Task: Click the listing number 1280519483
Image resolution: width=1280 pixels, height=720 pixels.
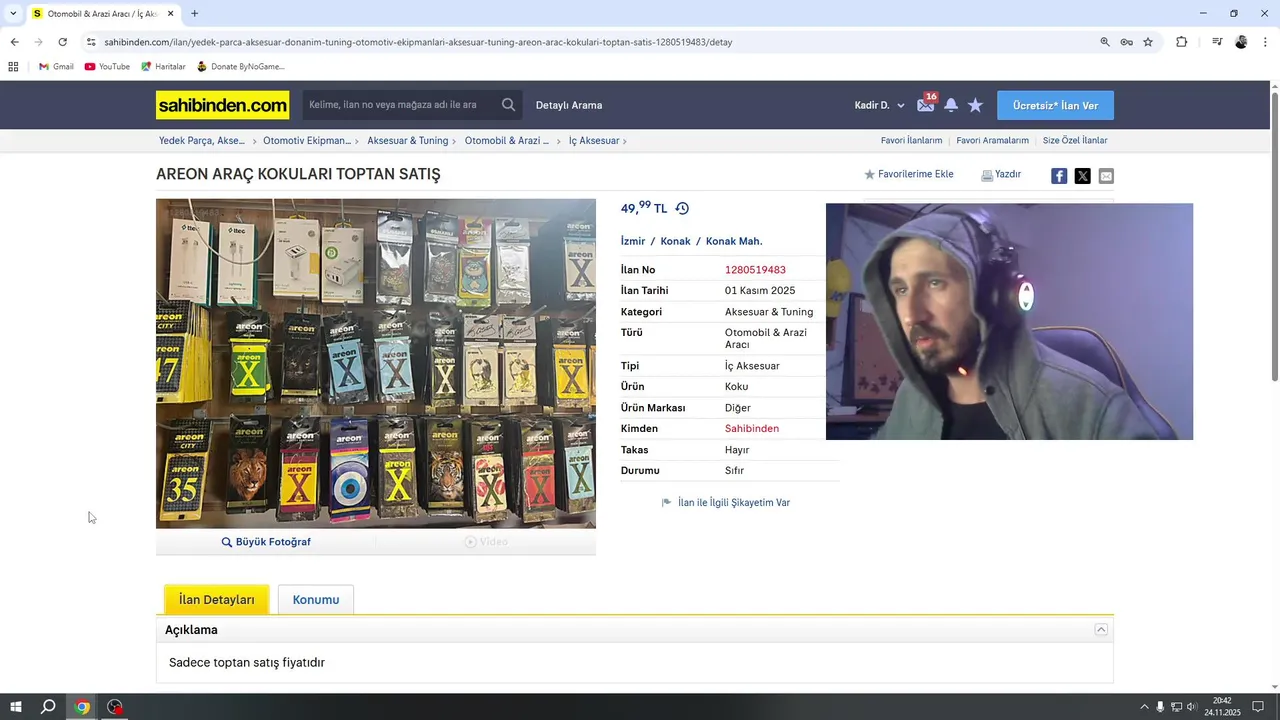Action: (755, 270)
